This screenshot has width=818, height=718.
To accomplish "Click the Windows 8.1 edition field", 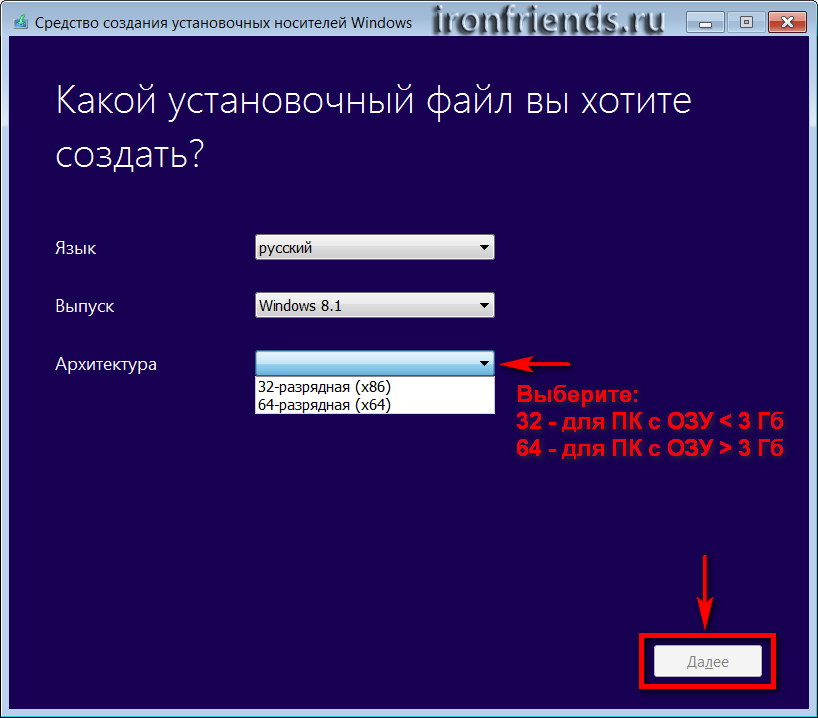I will click(x=365, y=306).
